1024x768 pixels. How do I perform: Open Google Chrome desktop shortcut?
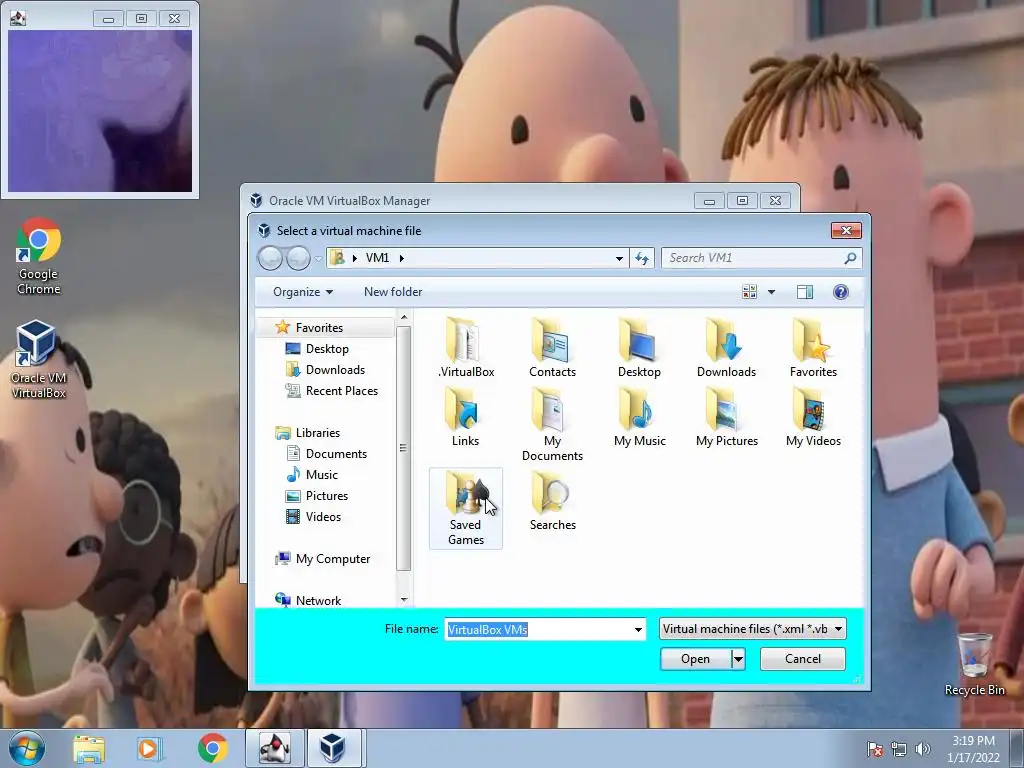pos(38,256)
